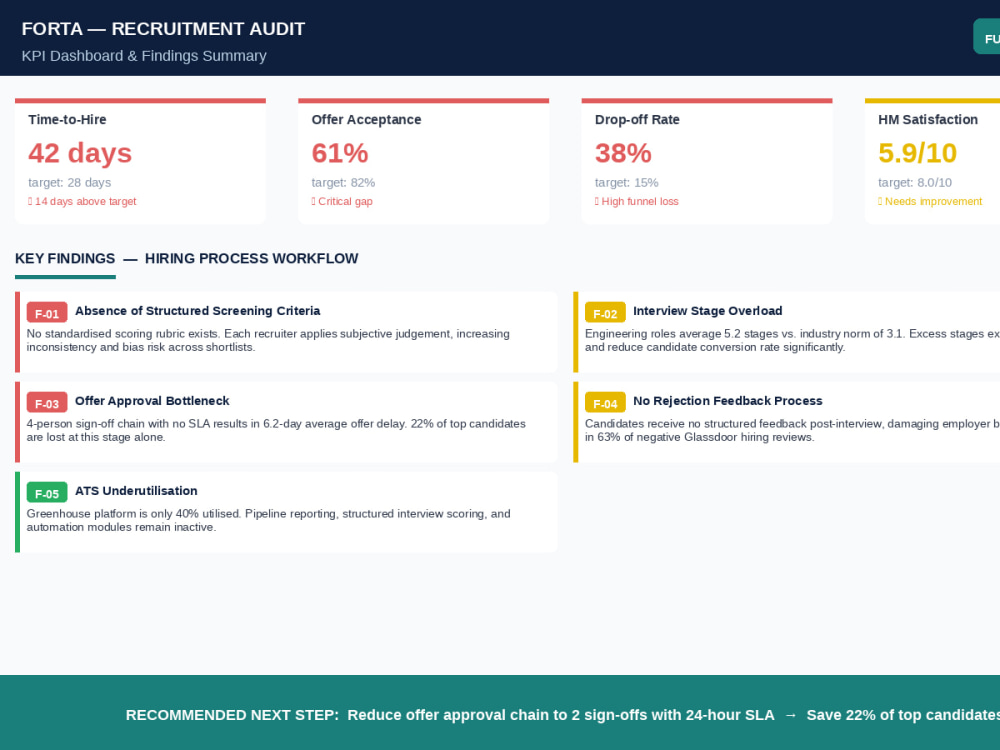Click the F-02 yellow badge
Screen dimensions: 1000x750
(x=605, y=312)
